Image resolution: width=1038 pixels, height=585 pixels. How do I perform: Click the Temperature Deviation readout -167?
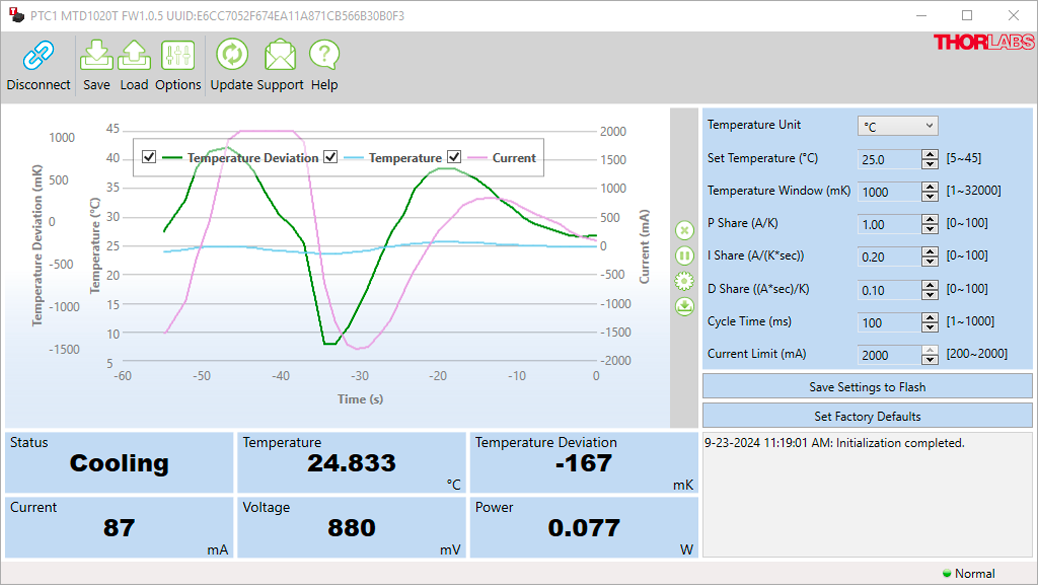[x=584, y=463]
